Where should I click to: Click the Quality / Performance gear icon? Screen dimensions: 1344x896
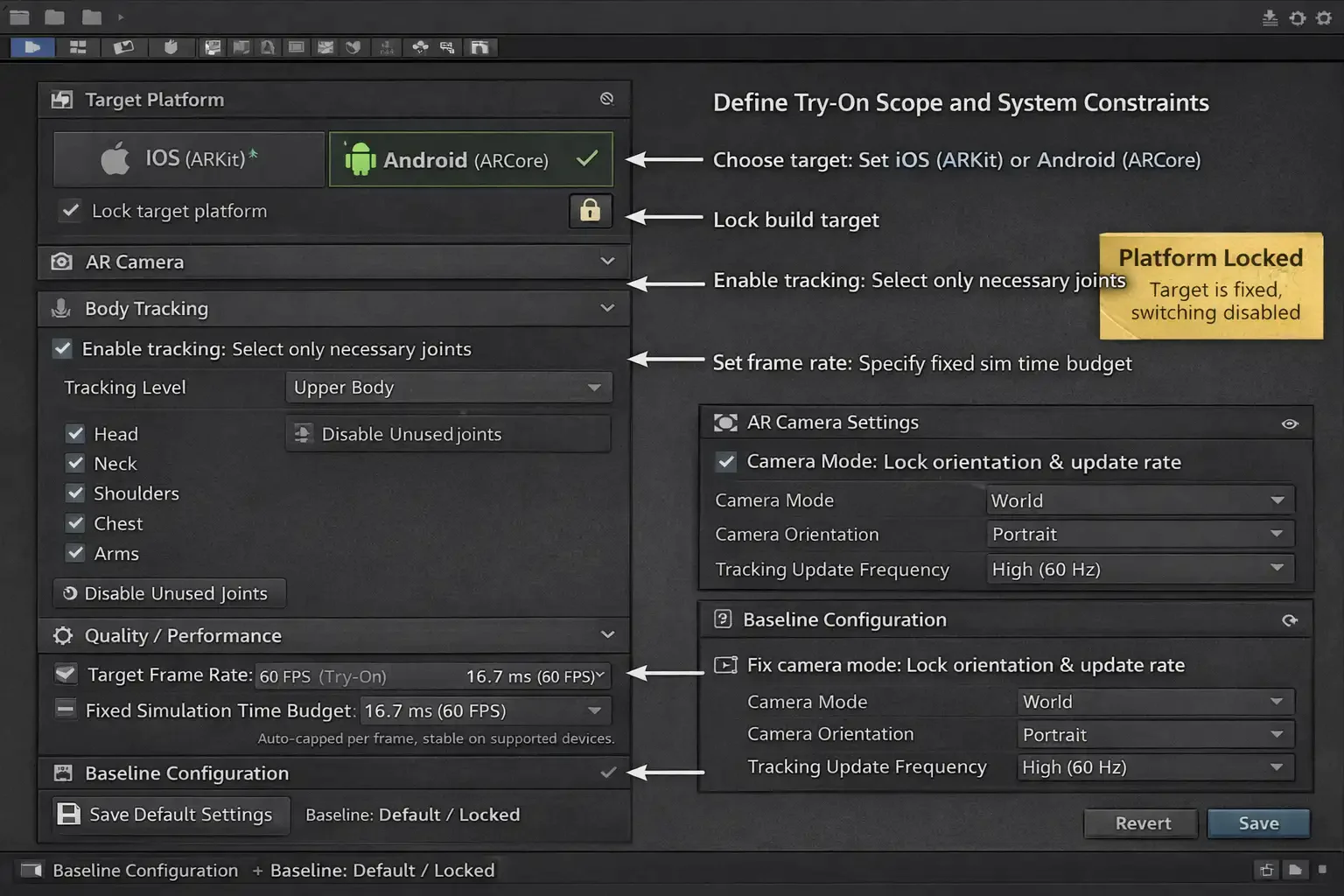tap(60, 635)
